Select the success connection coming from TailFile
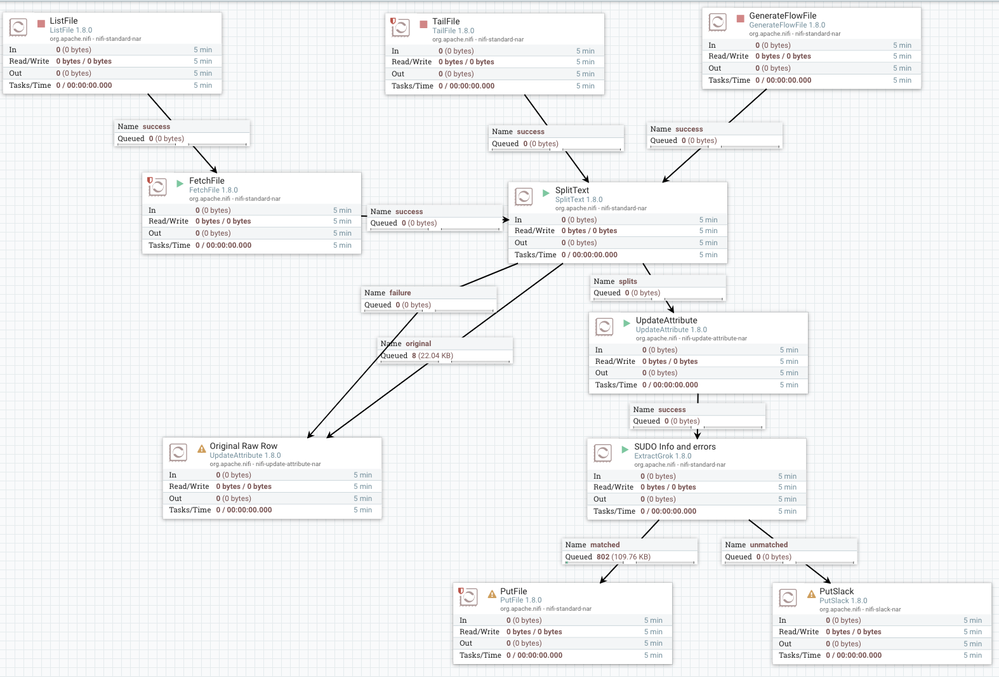The width and height of the screenshot is (999, 677). 556,138
